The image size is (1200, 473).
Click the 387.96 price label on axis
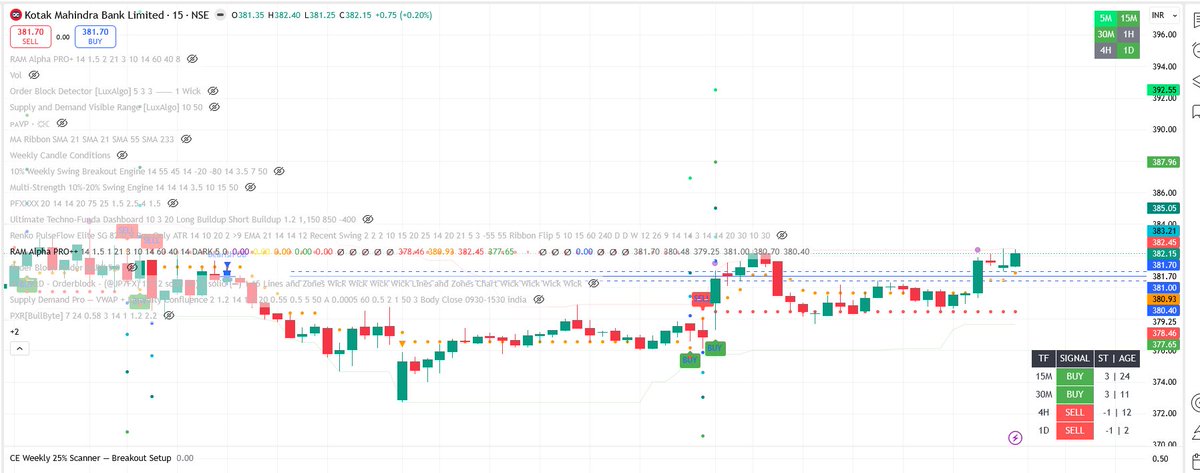(1166, 161)
